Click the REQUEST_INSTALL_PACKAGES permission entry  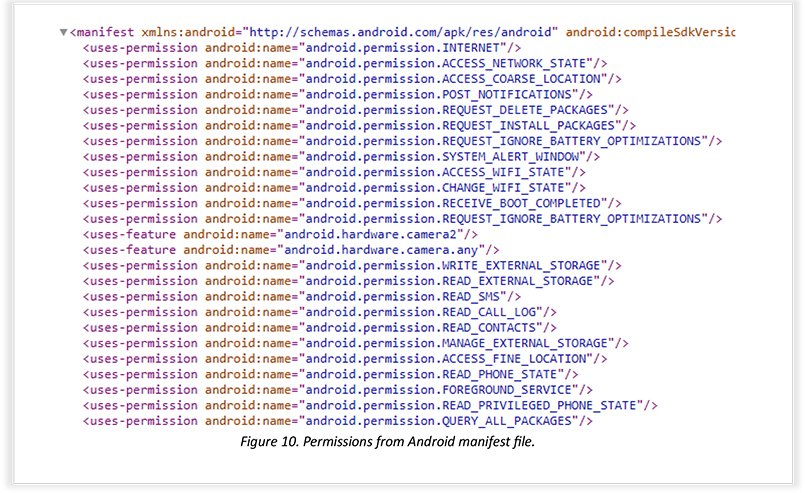[x=359, y=125]
